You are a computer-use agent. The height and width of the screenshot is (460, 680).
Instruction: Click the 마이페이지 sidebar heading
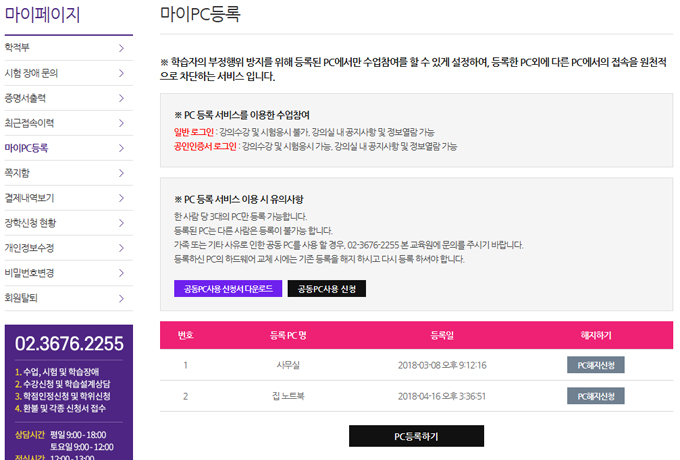pyautogui.click(x=42, y=15)
